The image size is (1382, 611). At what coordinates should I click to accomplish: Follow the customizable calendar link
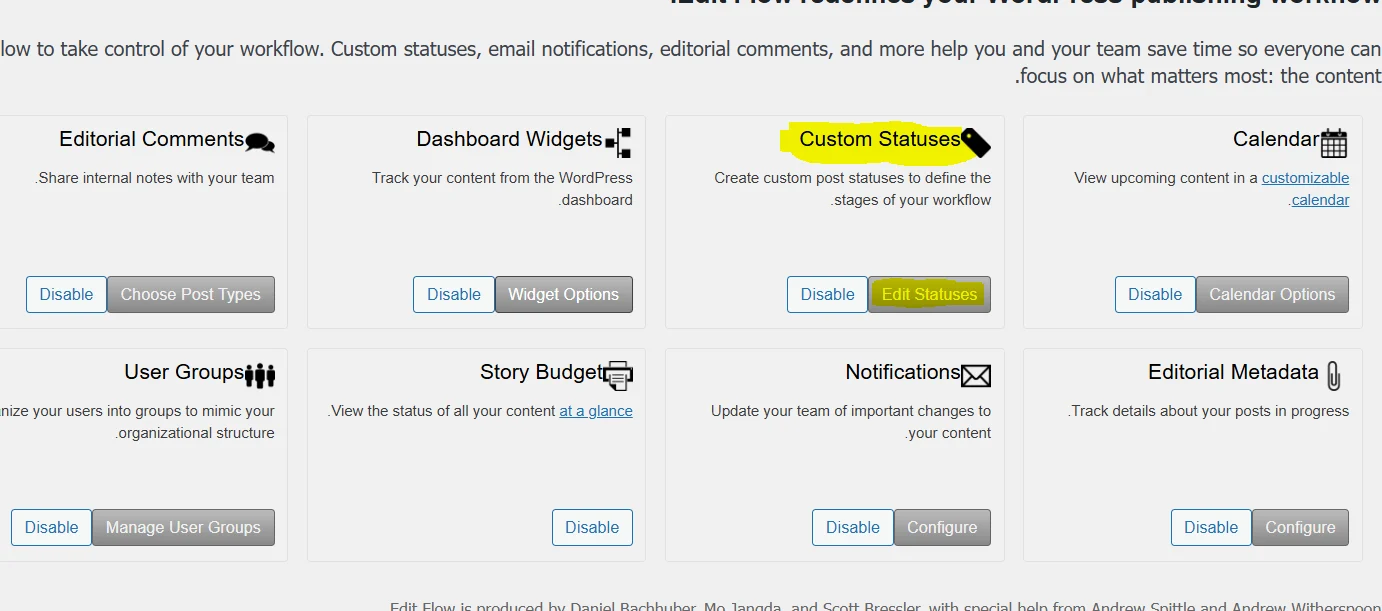click(1305, 178)
